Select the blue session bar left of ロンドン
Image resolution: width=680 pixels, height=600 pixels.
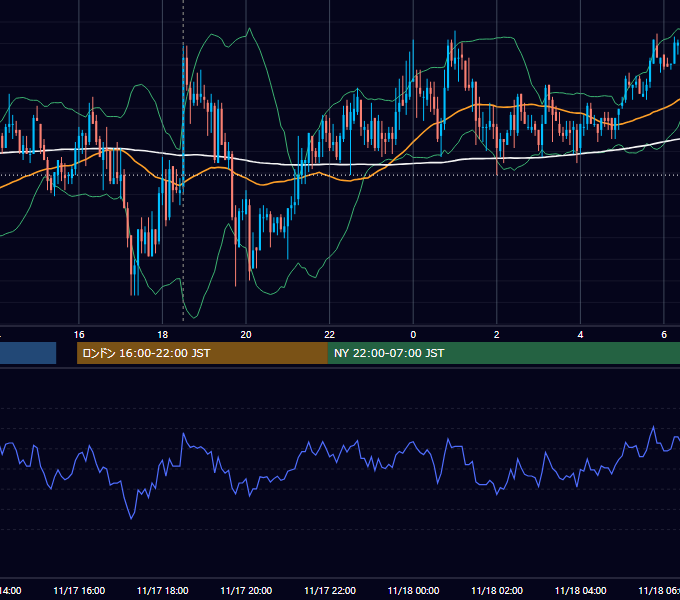point(28,353)
